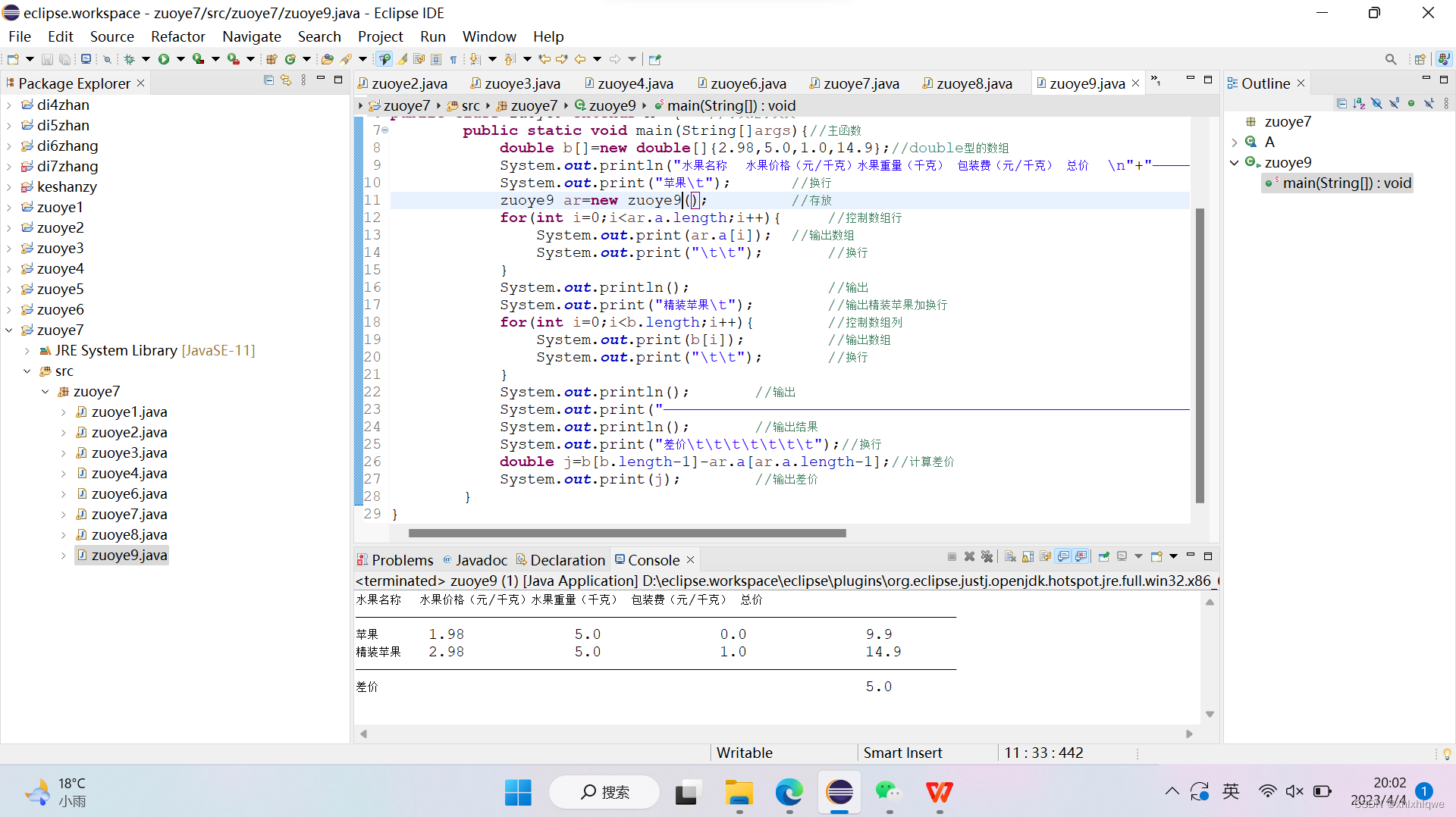Open the Outline view menu dots
The image size is (1456, 817).
[1446, 103]
